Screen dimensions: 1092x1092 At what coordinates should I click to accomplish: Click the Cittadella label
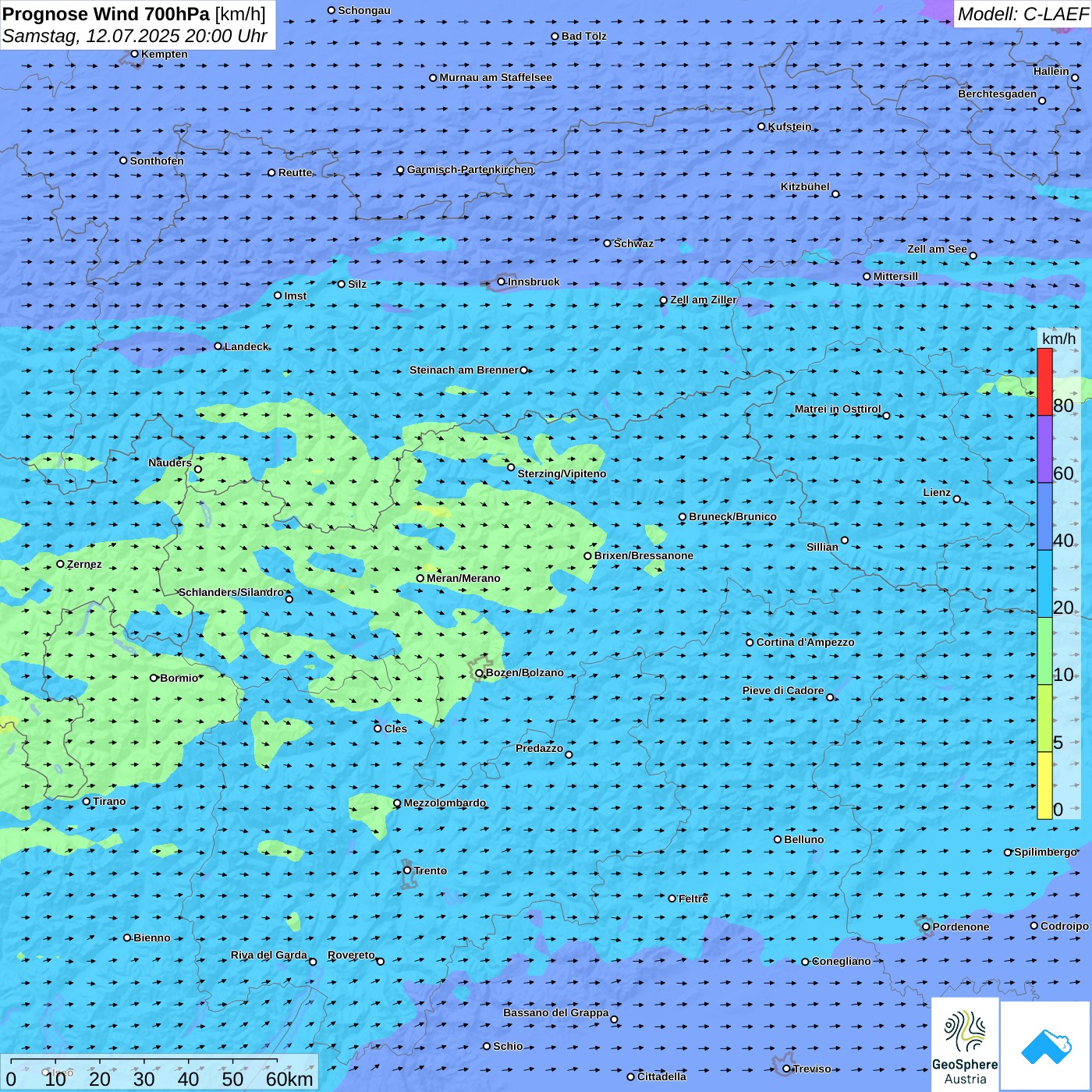[x=661, y=1076]
